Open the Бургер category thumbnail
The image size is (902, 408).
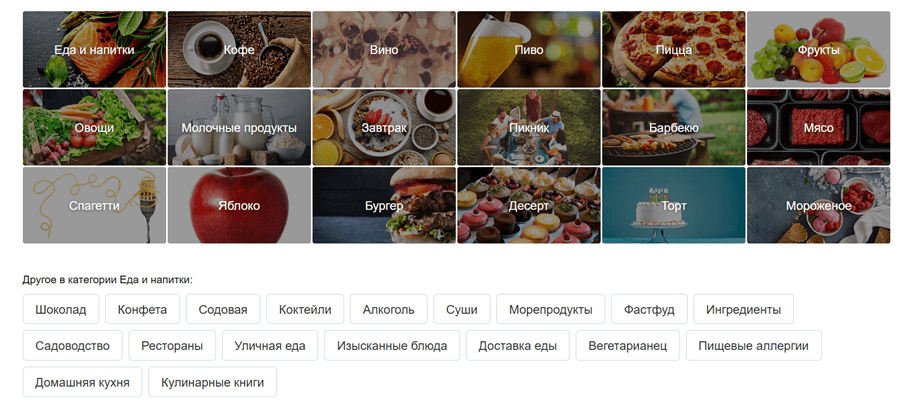click(x=384, y=205)
